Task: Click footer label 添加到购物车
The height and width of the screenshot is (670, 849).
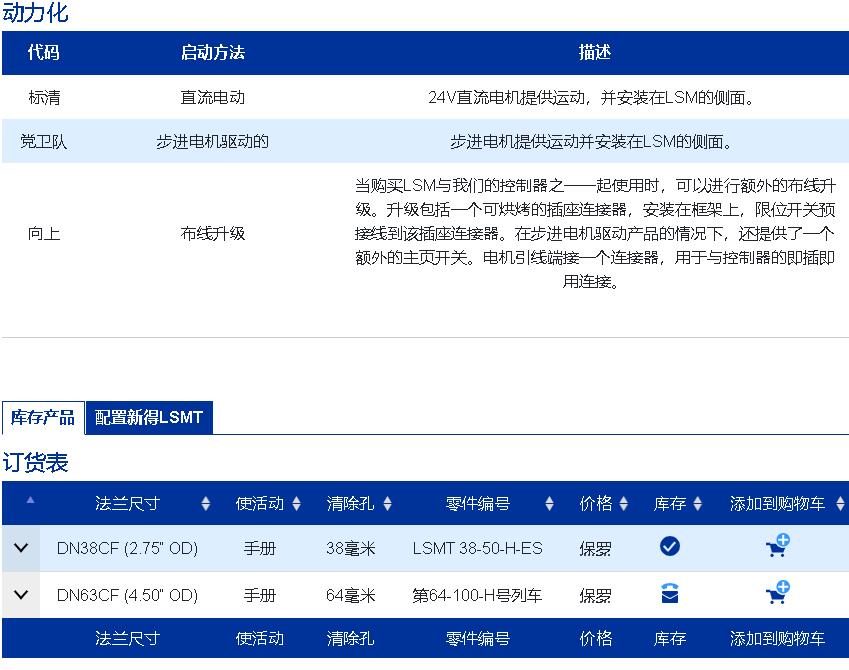Action: pyautogui.click(x=777, y=638)
